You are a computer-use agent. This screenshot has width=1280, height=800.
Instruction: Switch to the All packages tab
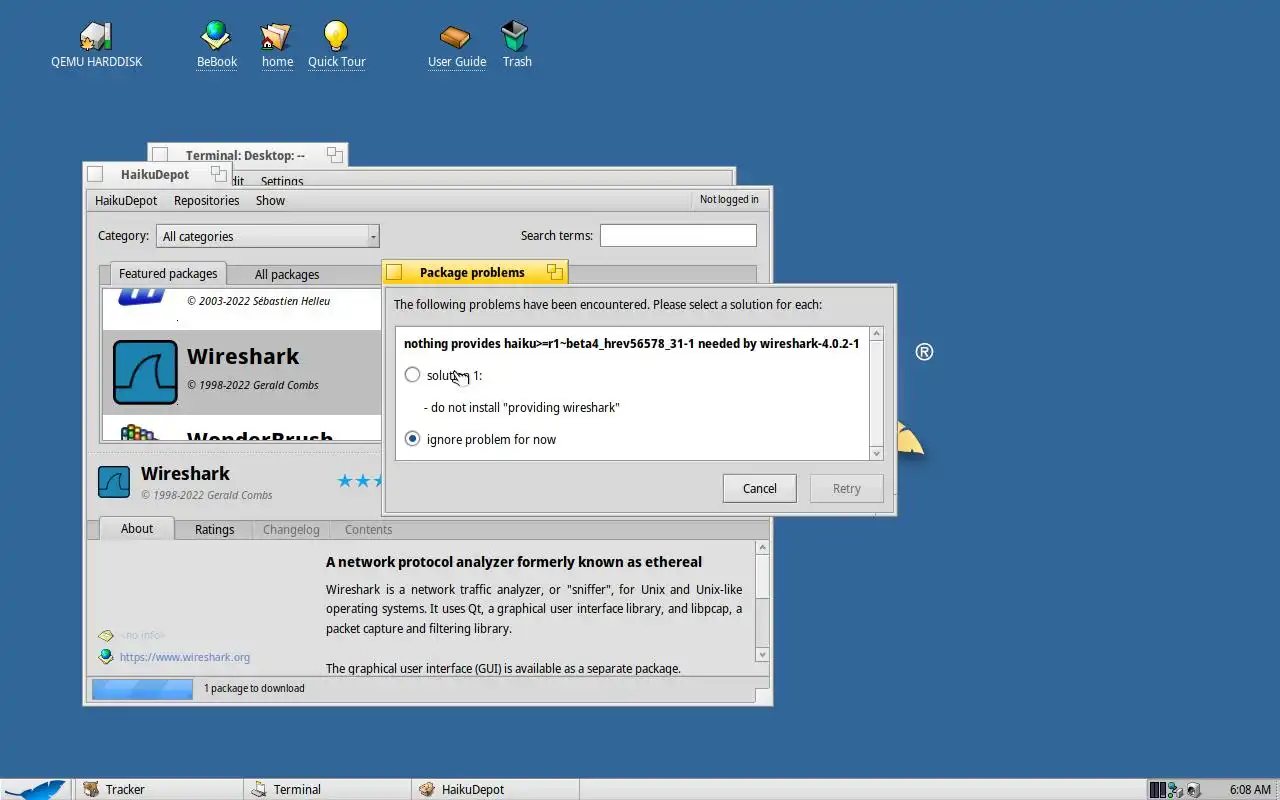click(x=287, y=274)
